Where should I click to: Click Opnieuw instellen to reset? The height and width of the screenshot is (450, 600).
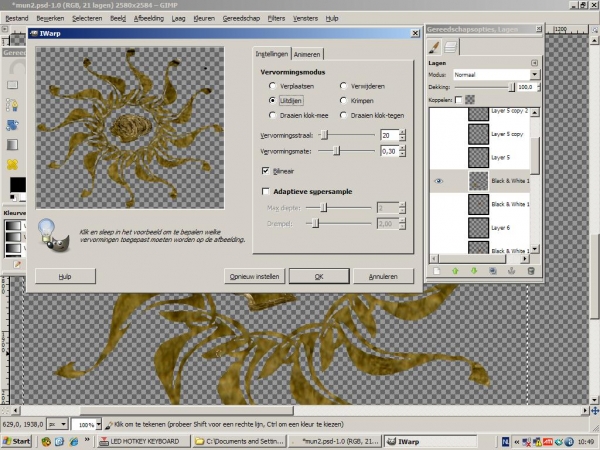[254, 276]
